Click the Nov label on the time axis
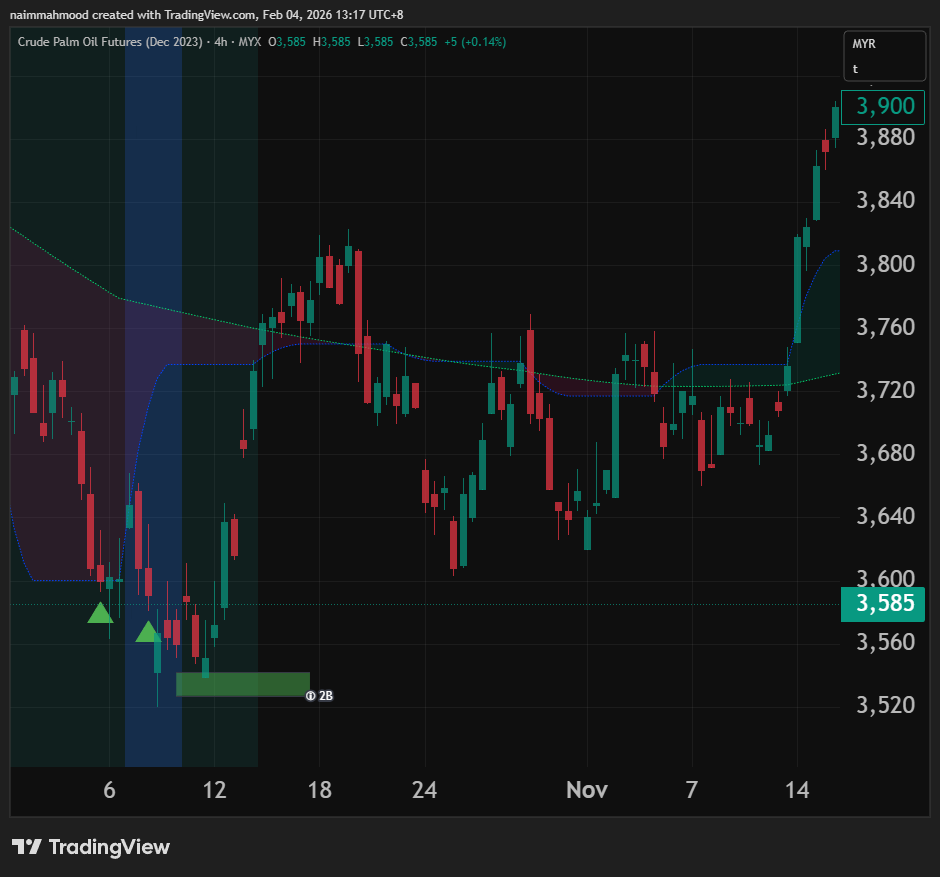The image size is (940, 877). tap(586, 790)
